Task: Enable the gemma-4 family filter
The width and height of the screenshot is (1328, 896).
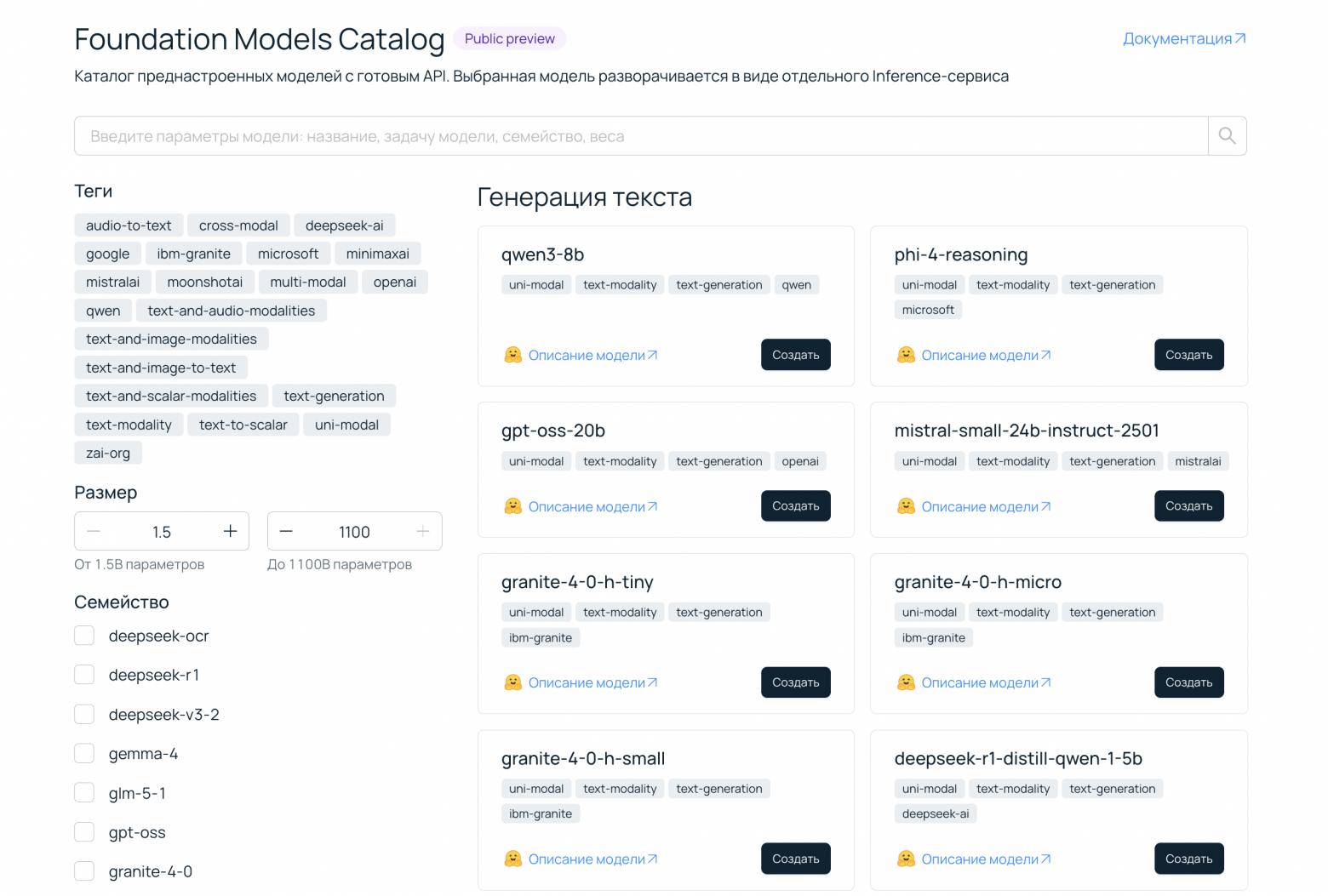Action: (x=84, y=753)
